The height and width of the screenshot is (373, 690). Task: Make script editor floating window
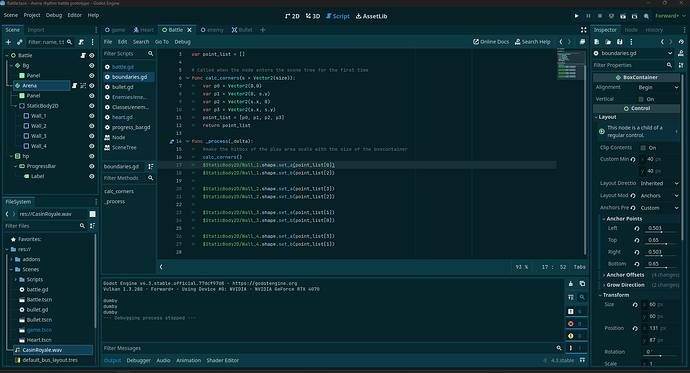point(582,42)
